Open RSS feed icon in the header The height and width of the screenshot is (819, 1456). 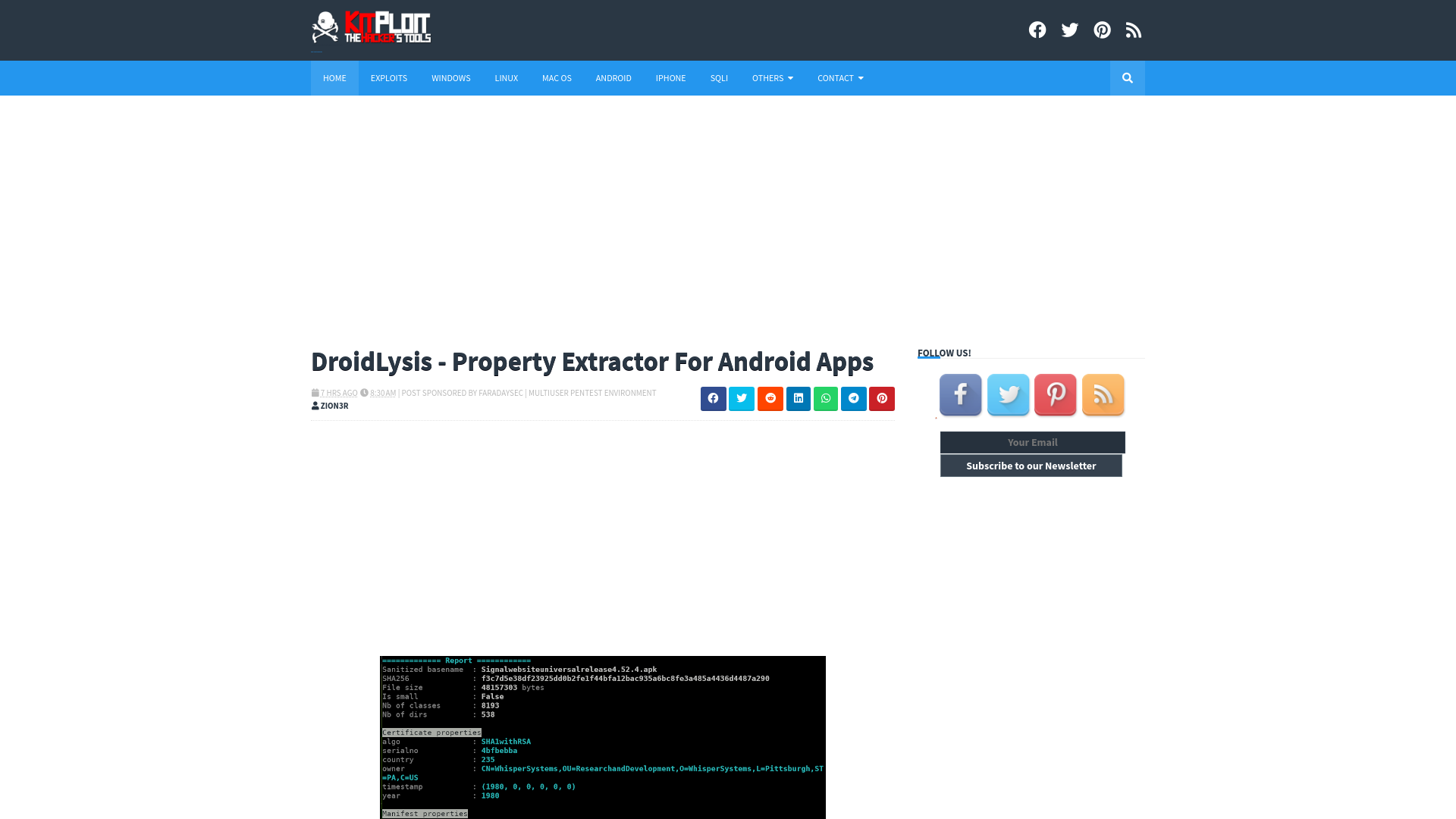(x=1134, y=30)
